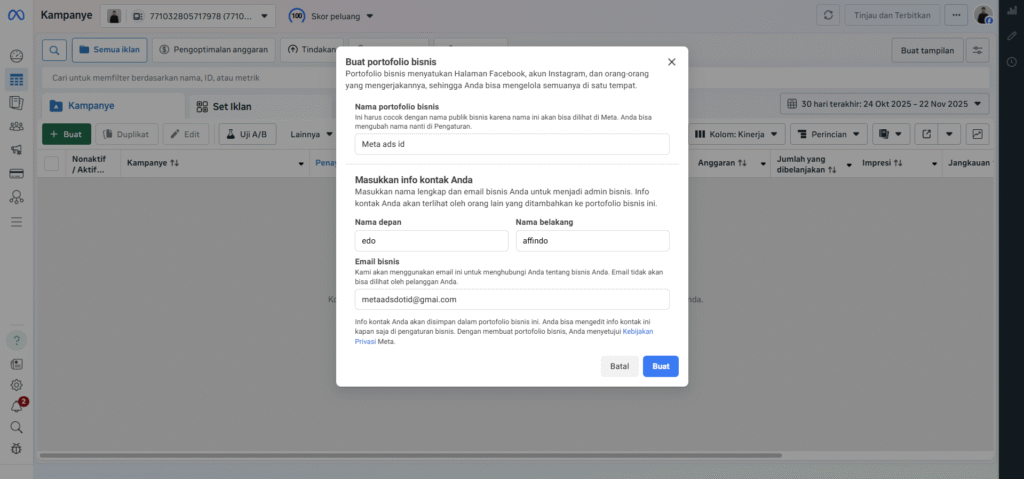The height and width of the screenshot is (479, 1024).
Task: Open the help question mark icon
Action: (x=16, y=342)
